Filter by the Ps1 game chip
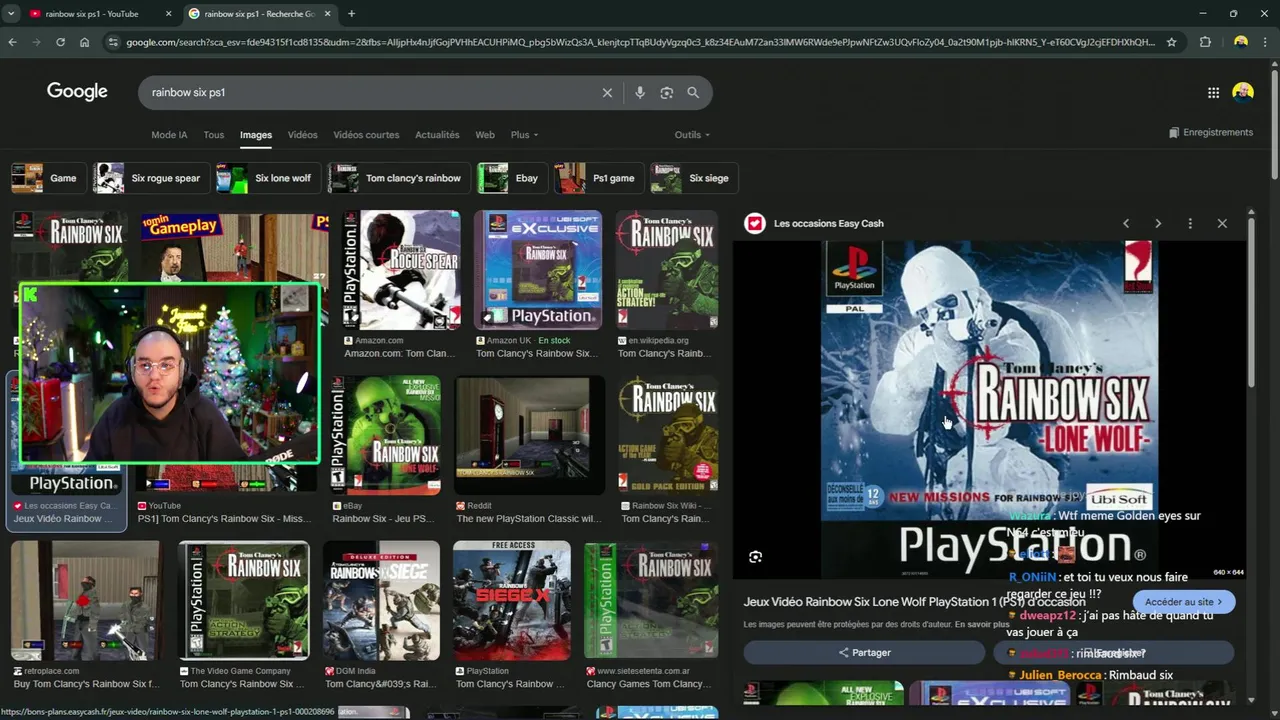1280x720 pixels. (599, 178)
